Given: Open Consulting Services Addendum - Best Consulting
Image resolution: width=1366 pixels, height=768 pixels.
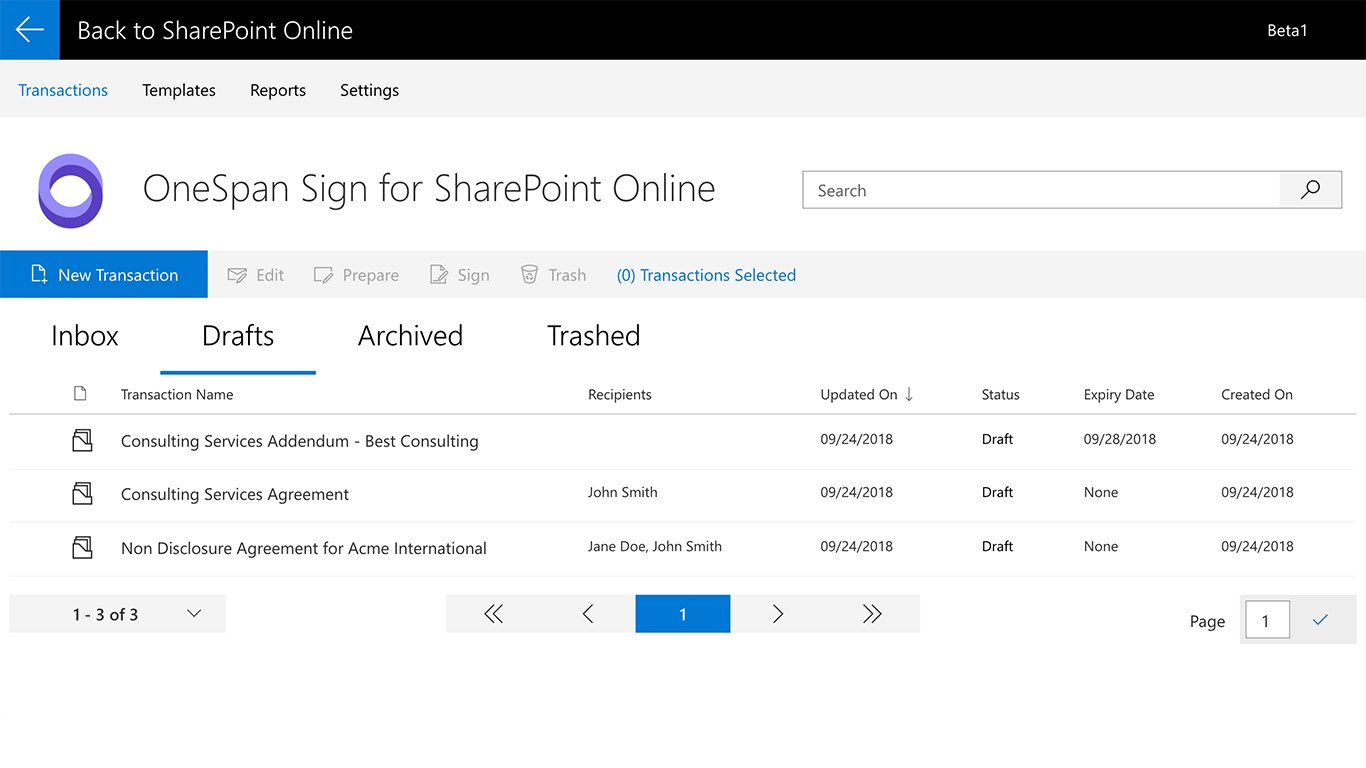Looking at the screenshot, I should [299, 441].
